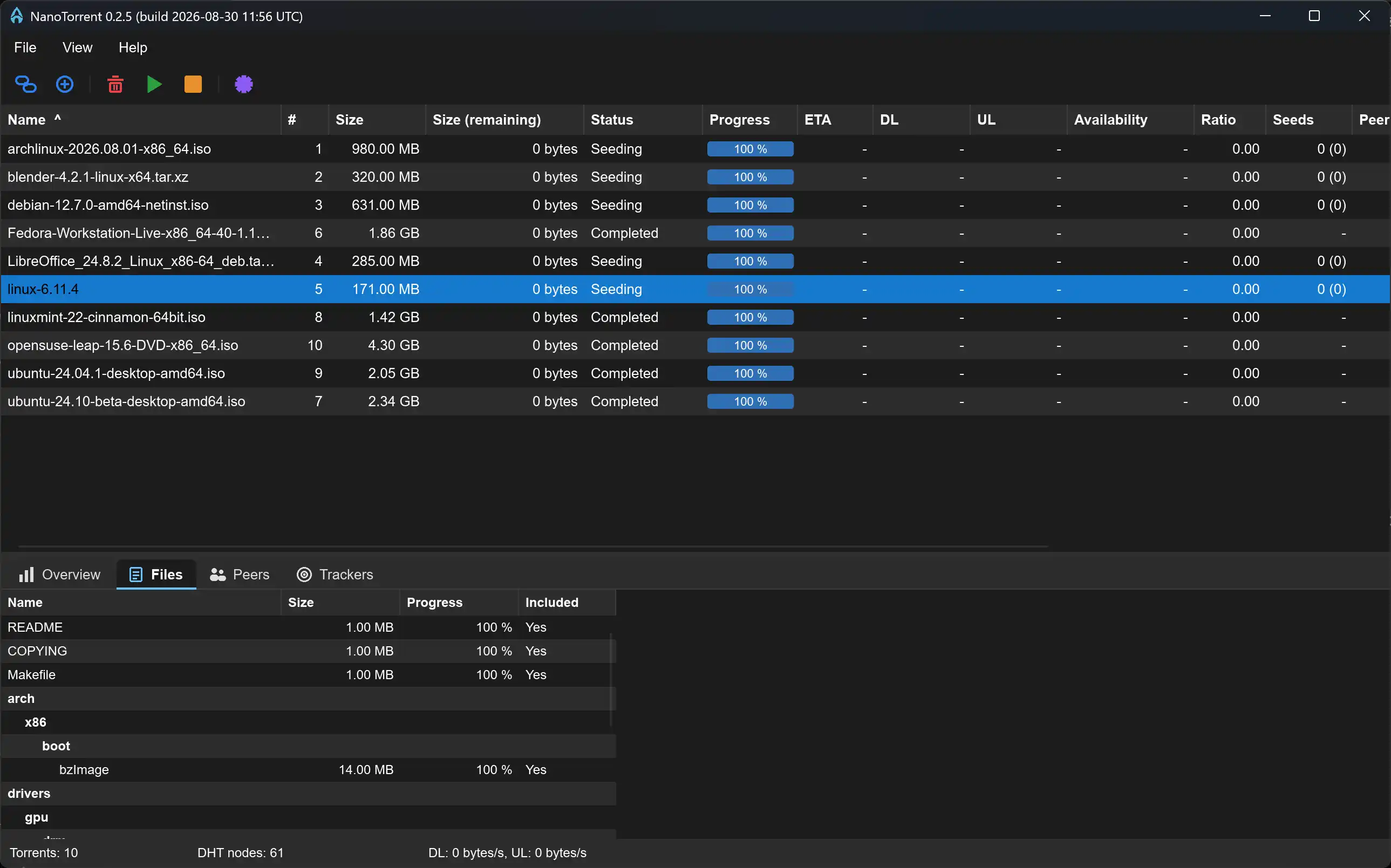
Task: Click the progress bar of linuxmint torrent
Action: pos(751,317)
